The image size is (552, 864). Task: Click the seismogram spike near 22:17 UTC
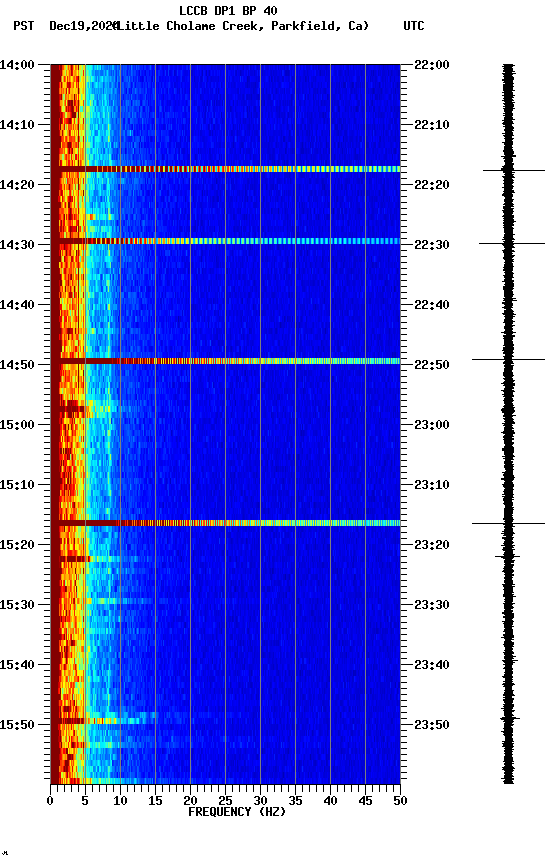coord(514,170)
